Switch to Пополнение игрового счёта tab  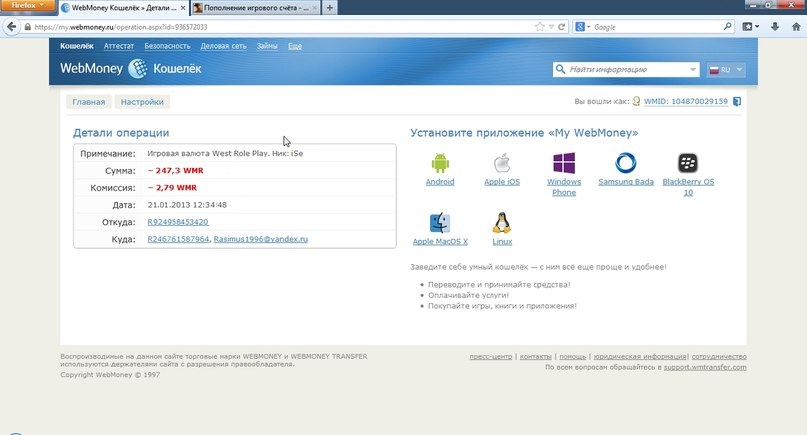pos(256,8)
